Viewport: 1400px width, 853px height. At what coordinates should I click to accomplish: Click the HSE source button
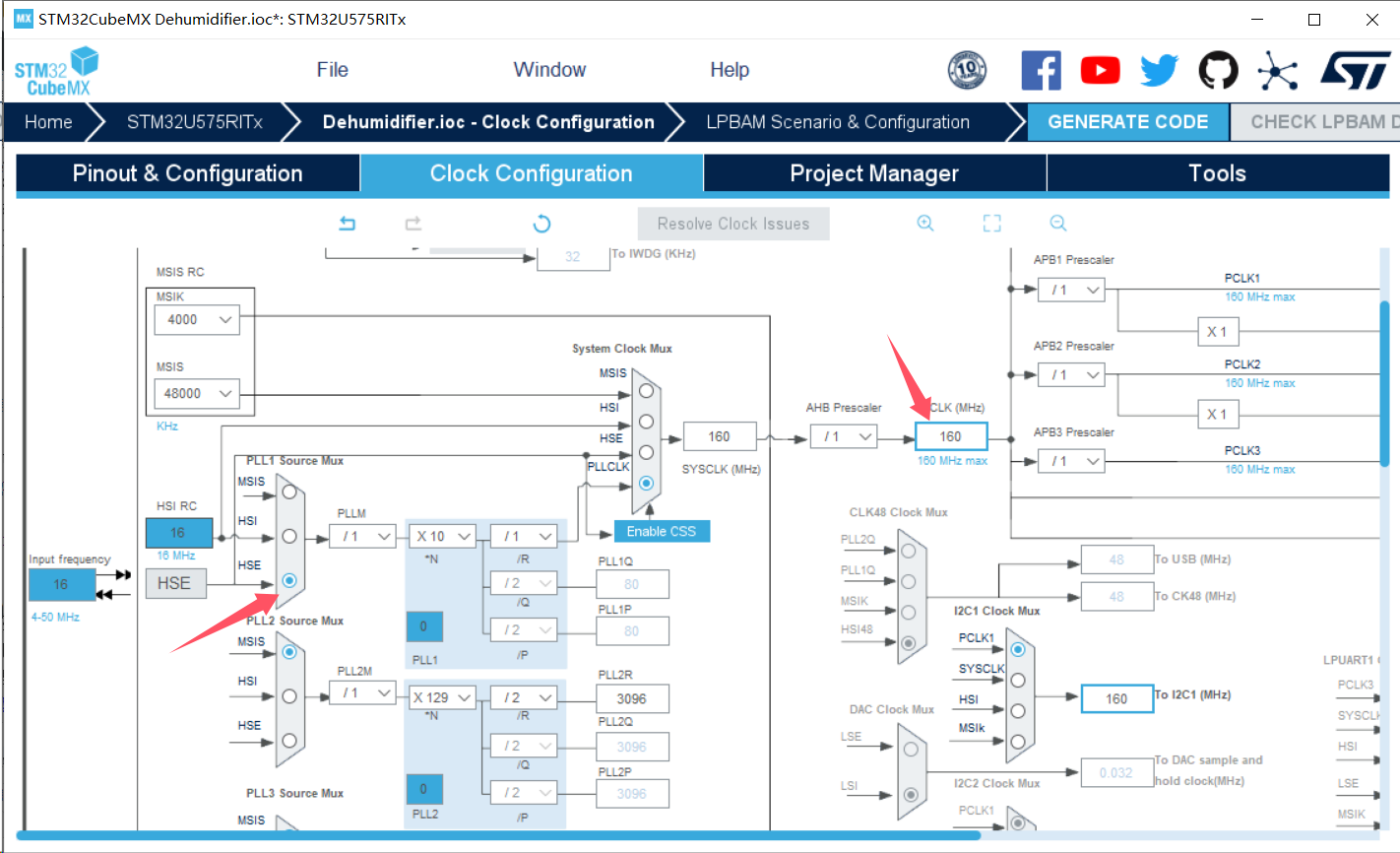[174, 583]
